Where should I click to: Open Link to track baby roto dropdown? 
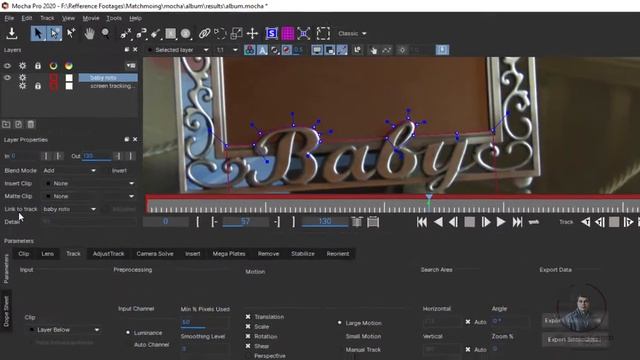coord(69,209)
